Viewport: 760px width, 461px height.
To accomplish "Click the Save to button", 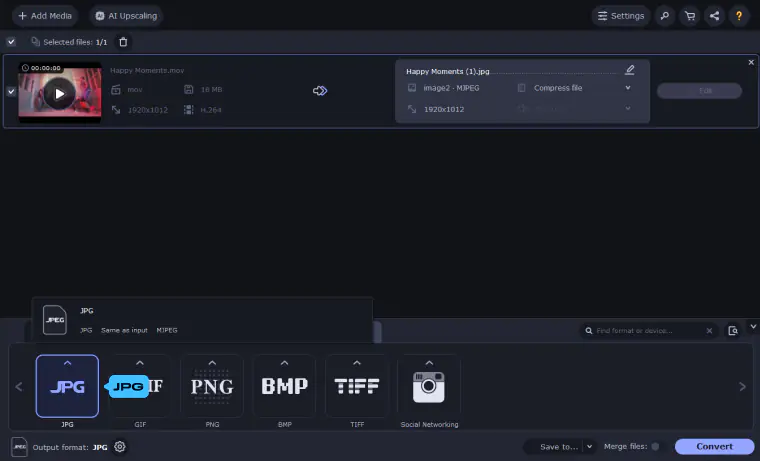I will (x=557, y=446).
